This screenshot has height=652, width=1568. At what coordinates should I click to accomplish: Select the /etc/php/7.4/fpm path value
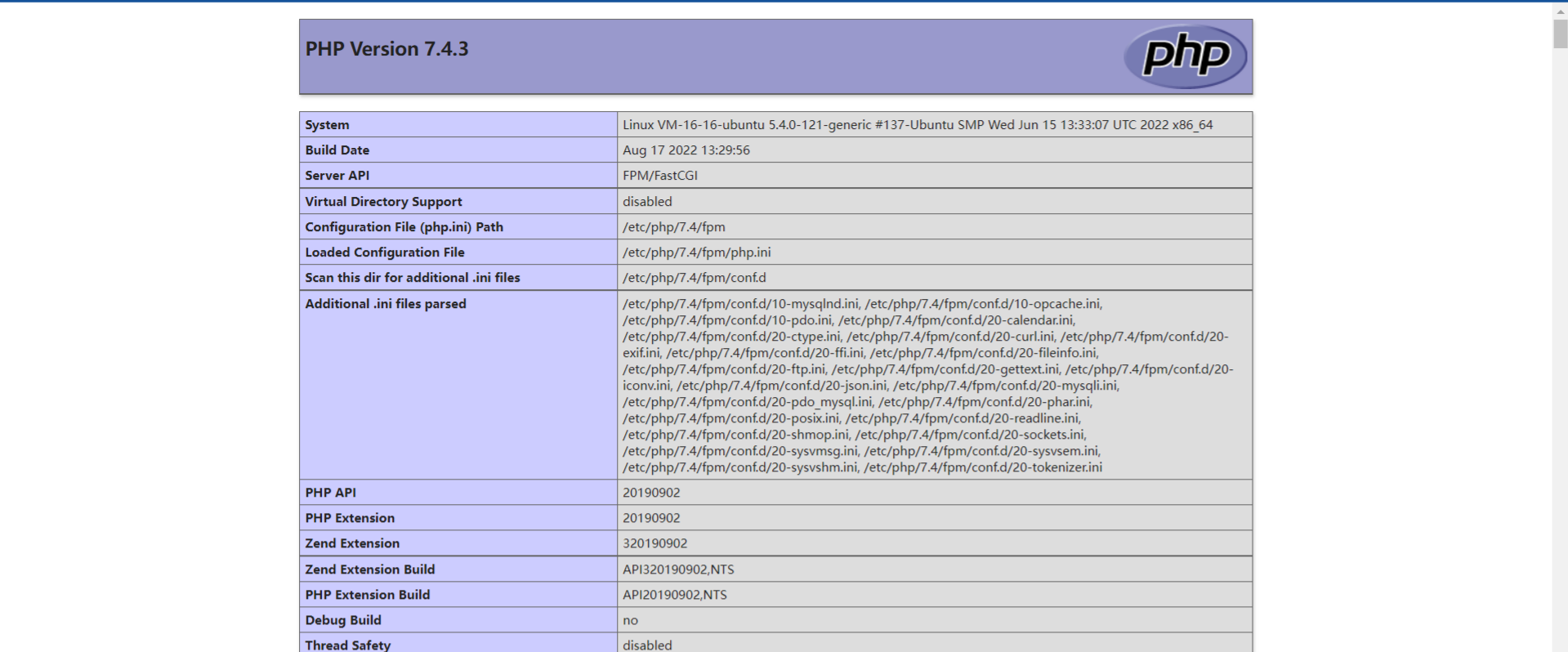[674, 227]
